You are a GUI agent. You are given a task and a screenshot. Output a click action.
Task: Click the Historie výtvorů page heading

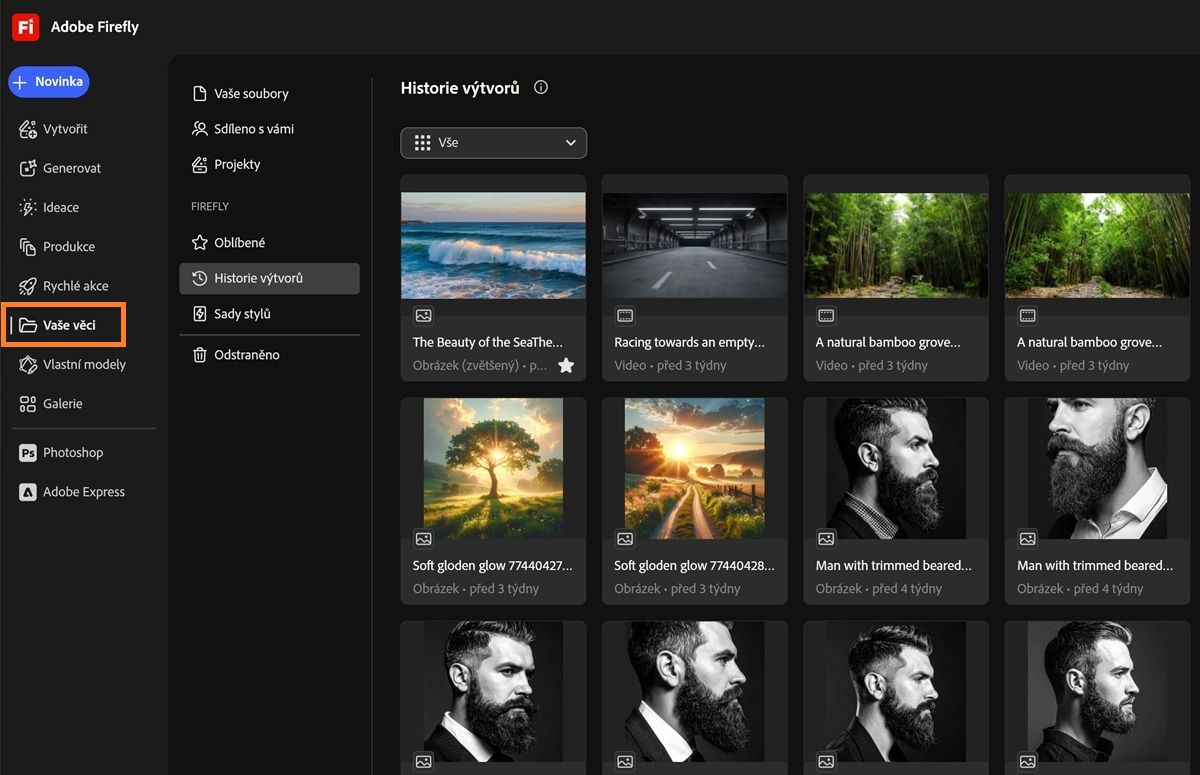pos(460,88)
